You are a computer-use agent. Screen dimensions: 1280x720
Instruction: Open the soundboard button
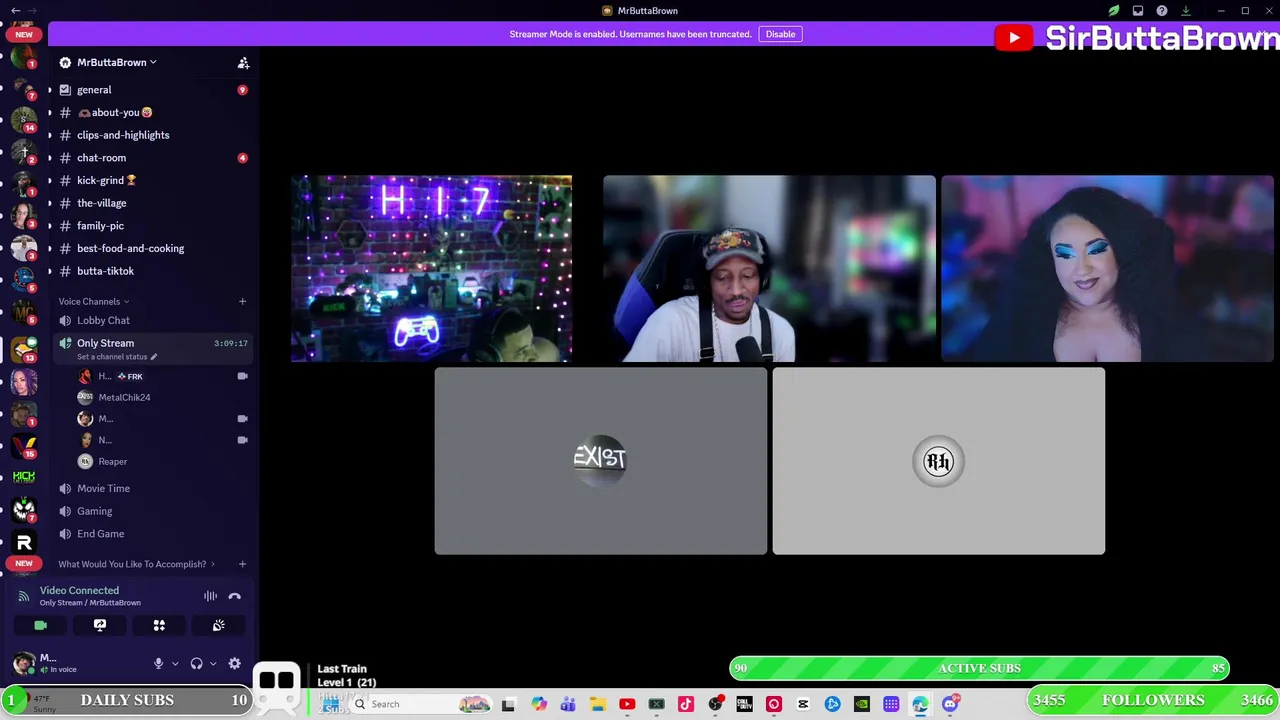[218, 625]
